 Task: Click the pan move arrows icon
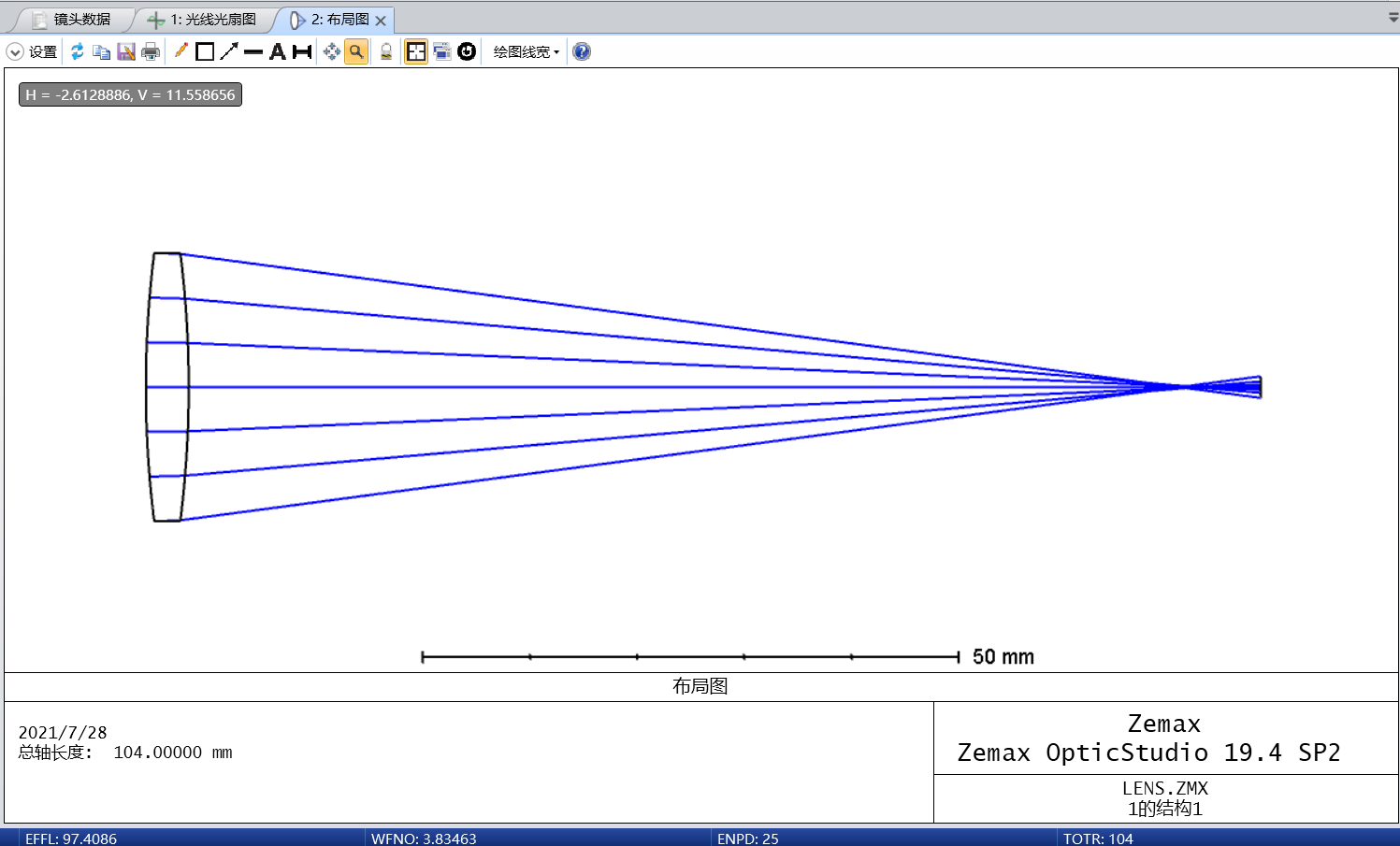[331, 51]
